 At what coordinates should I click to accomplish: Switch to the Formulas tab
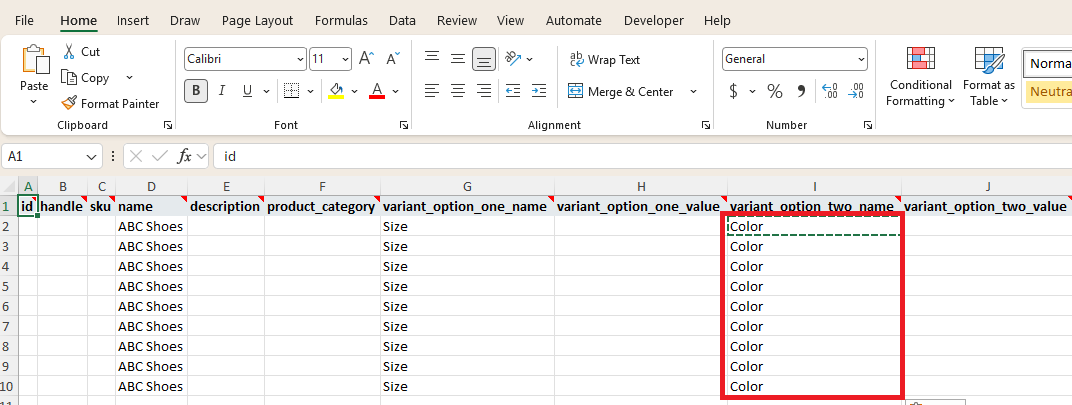pos(341,21)
